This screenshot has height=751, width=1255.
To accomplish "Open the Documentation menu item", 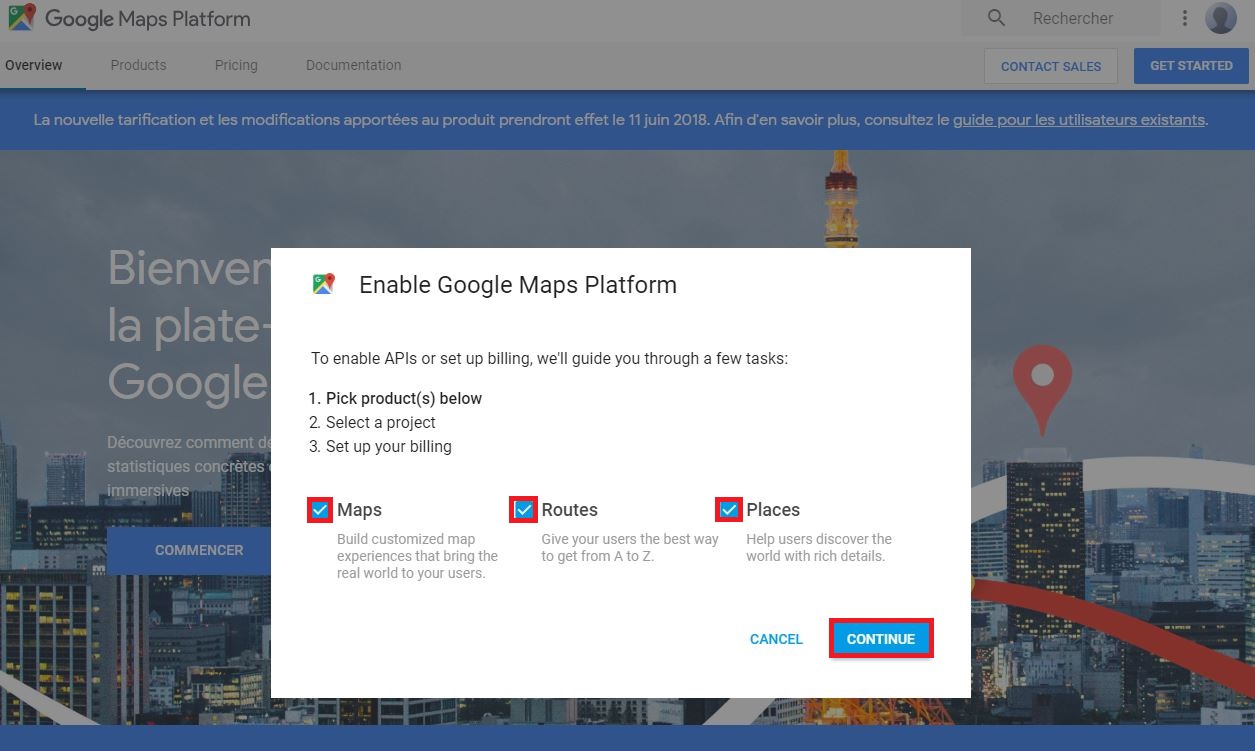I will click(353, 65).
